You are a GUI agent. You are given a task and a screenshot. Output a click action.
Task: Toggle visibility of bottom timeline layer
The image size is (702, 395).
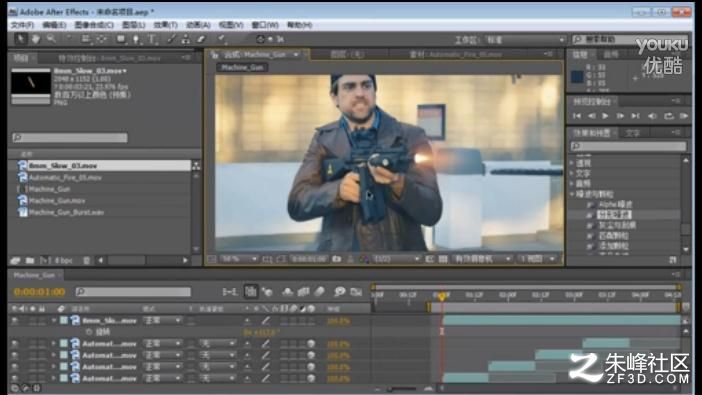point(15,378)
